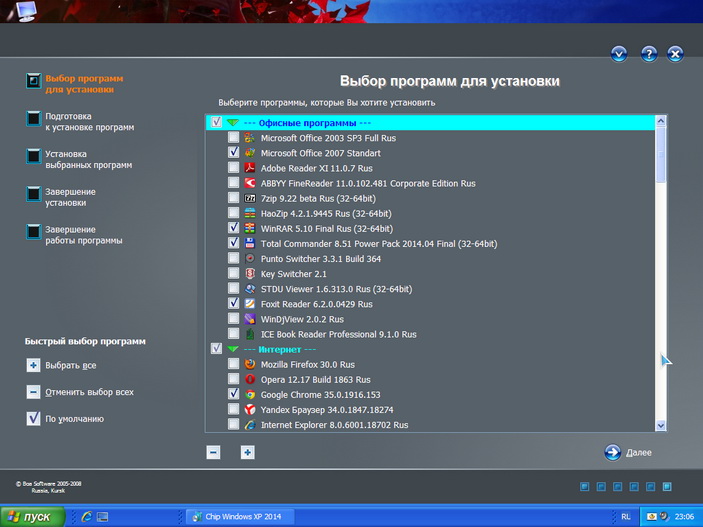703x527 pixels.
Task: Click the Mozilla Firefox 30.0 icon
Action: pyautogui.click(x=250, y=364)
